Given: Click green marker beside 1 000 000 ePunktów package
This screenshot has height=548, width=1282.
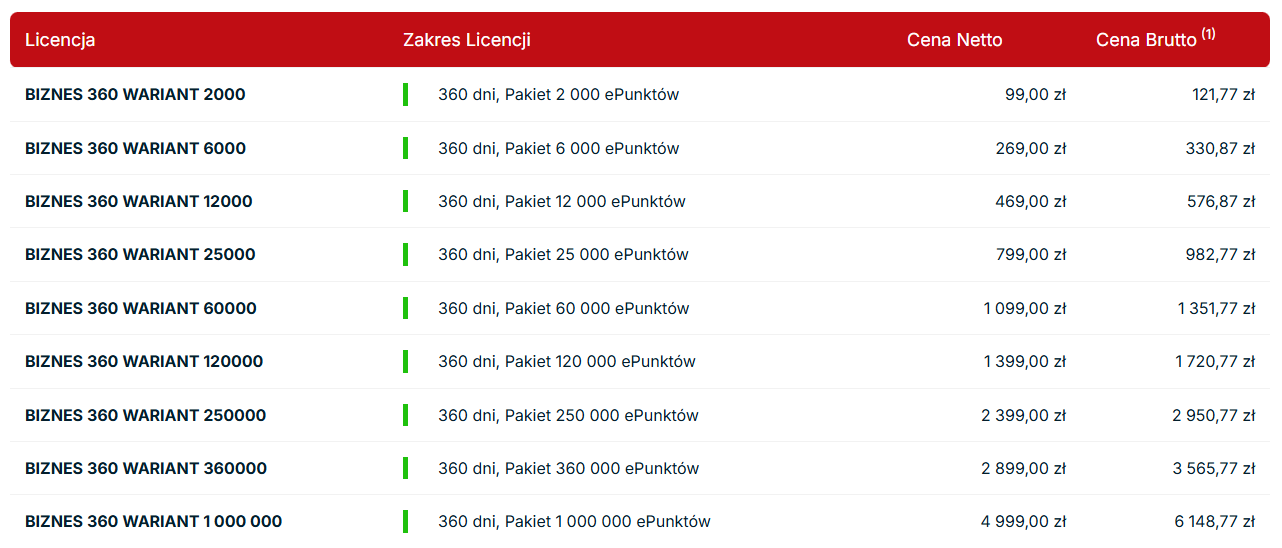Looking at the screenshot, I should click(x=405, y=522).
